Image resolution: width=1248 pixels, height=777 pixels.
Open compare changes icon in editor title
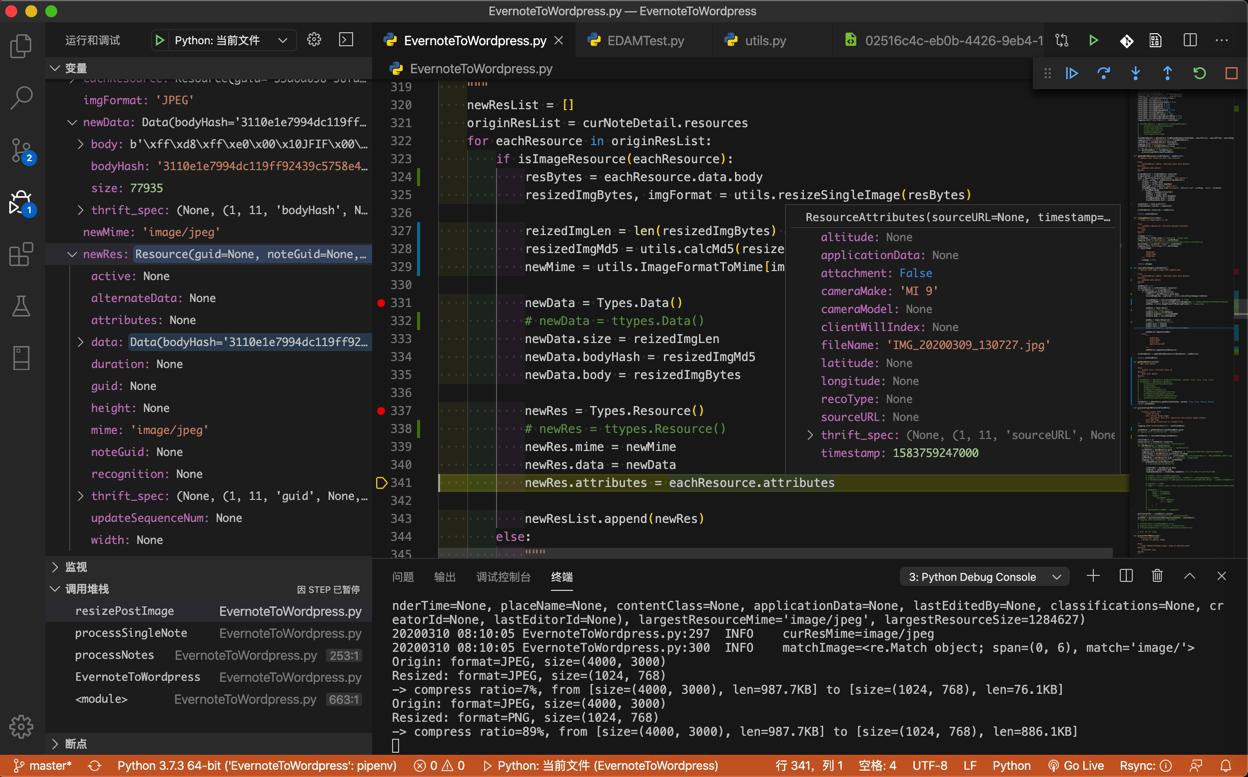tap(1062, 41)
